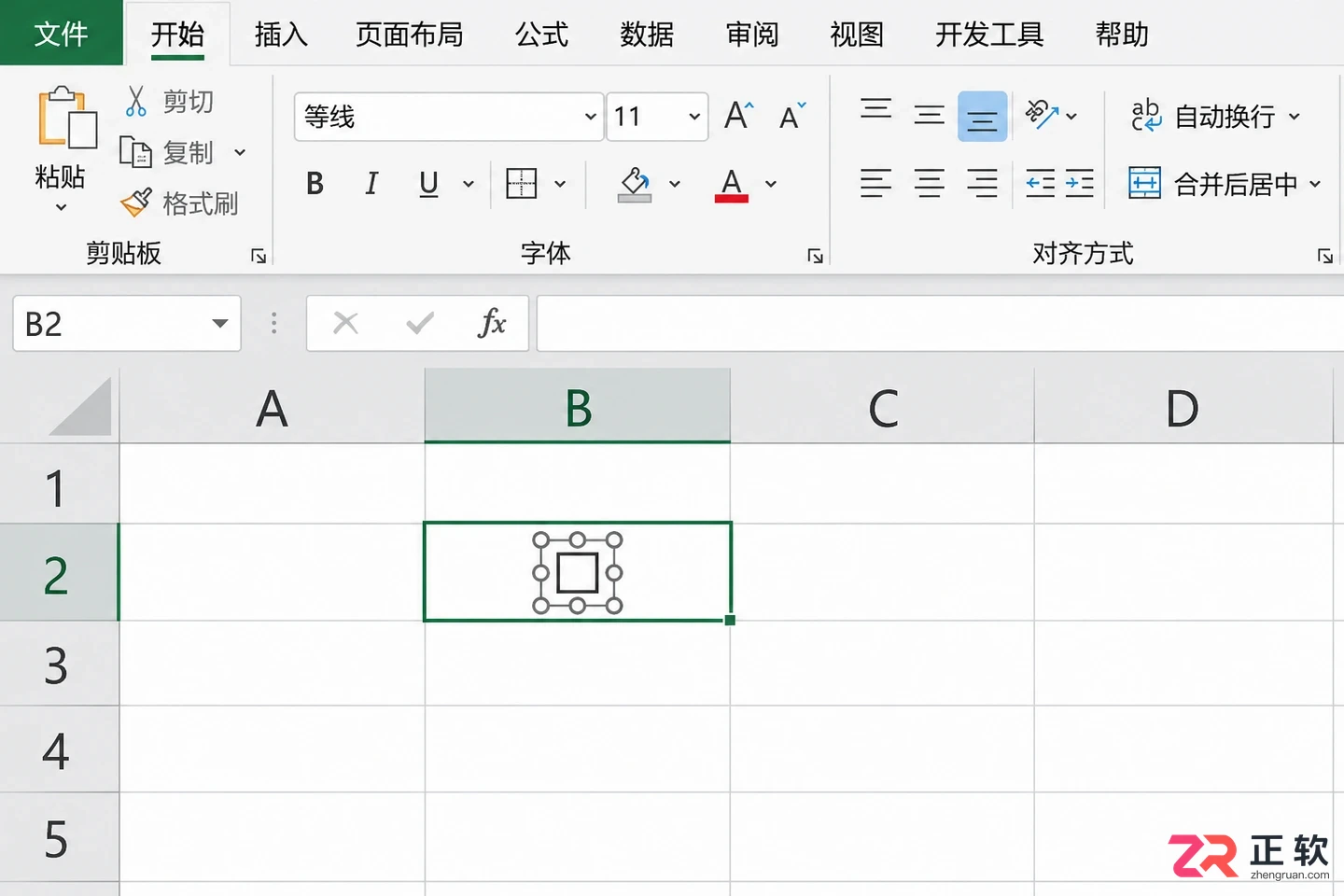Click the Select All corner triangle
Image resolution: width=1344 pixels, height=896 pixels.
click(80, 407)
